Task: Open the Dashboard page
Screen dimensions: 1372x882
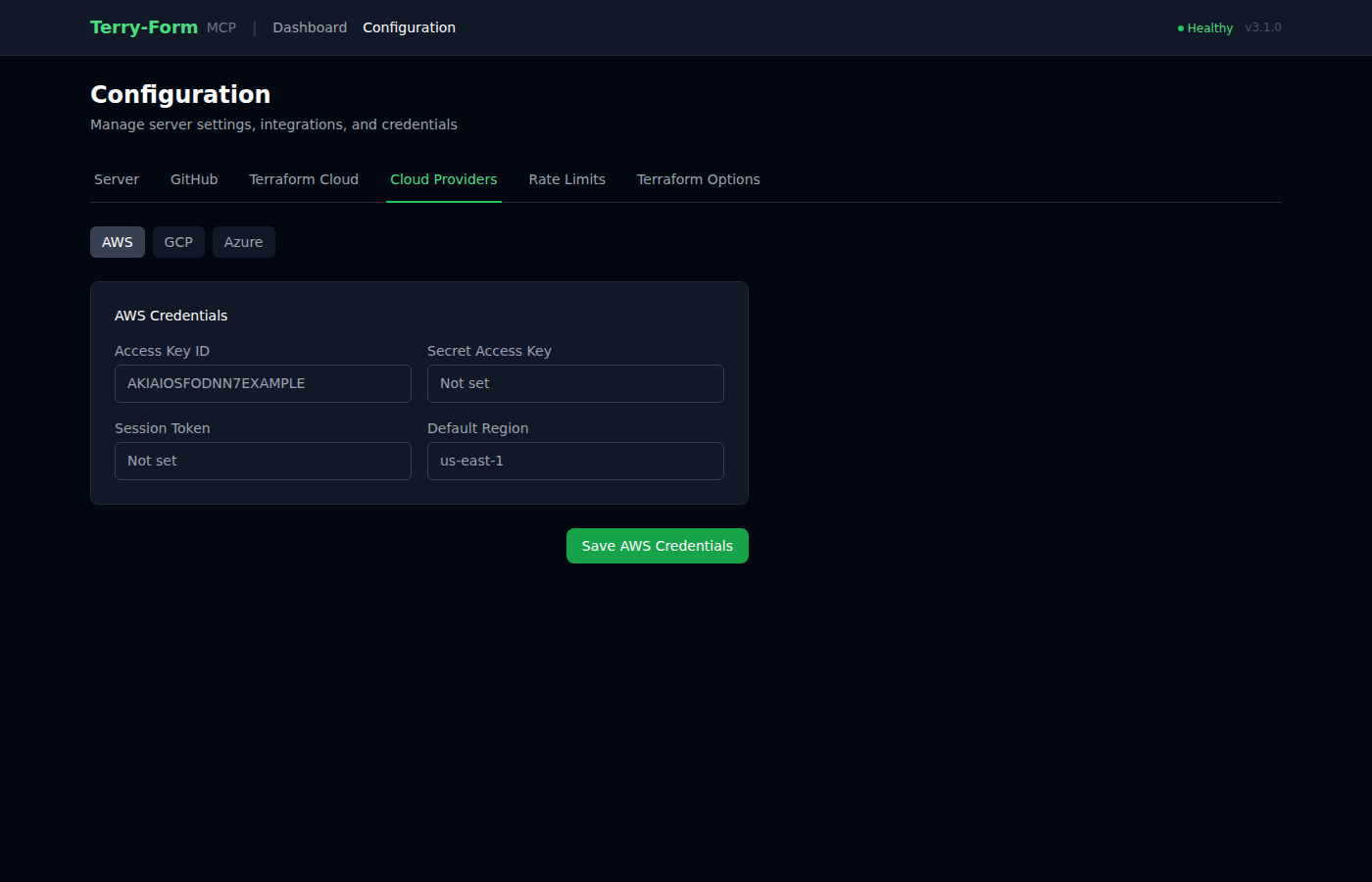Action: coord(310,27)
